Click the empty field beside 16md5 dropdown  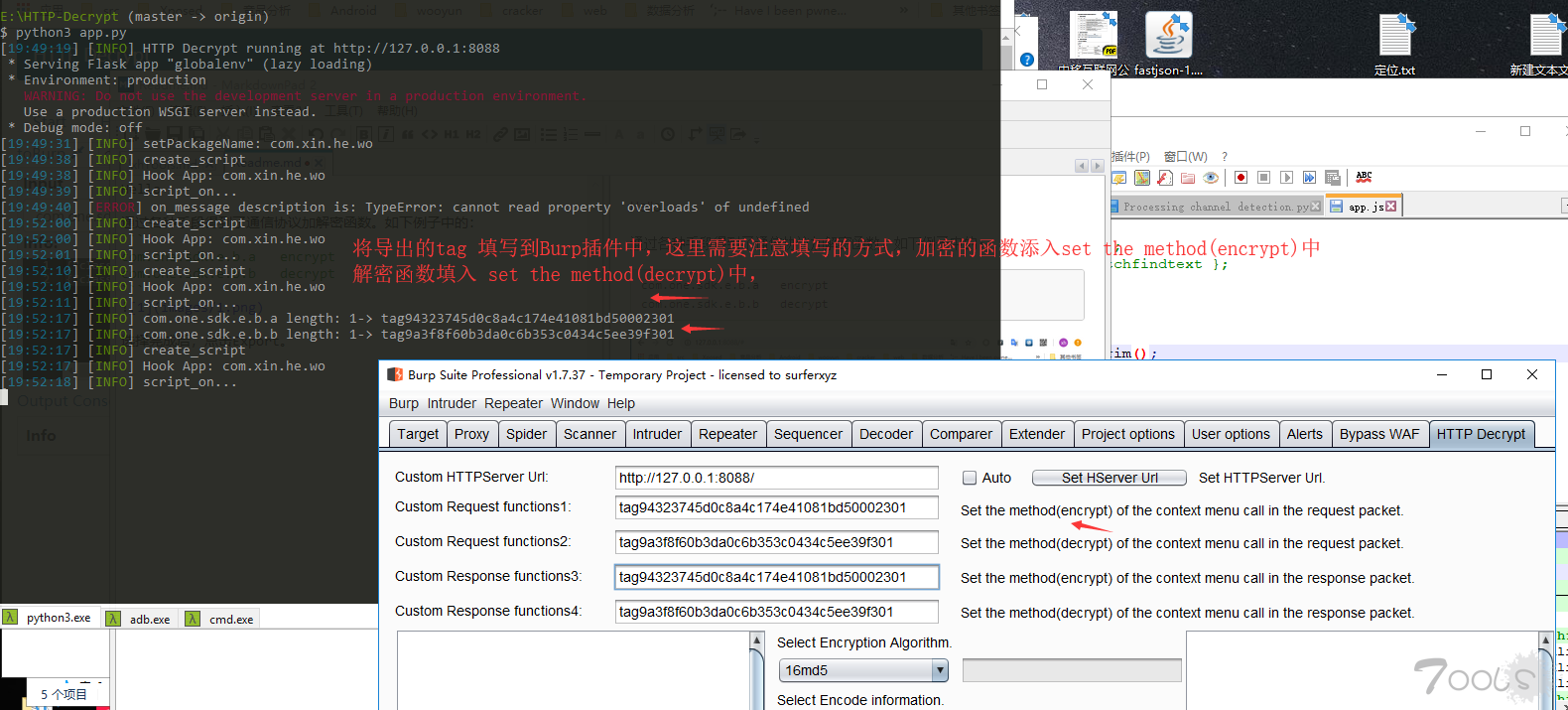coord(1072,670)
